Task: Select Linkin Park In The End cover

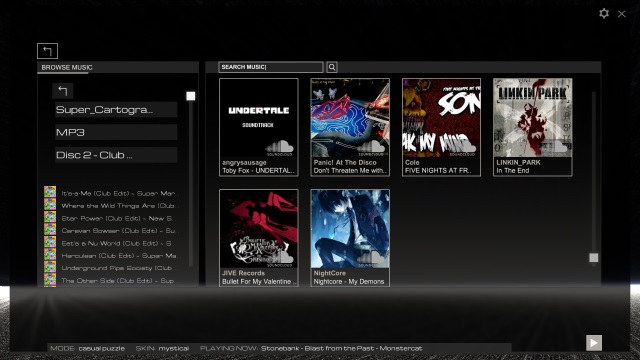Action: click(533, 118)
